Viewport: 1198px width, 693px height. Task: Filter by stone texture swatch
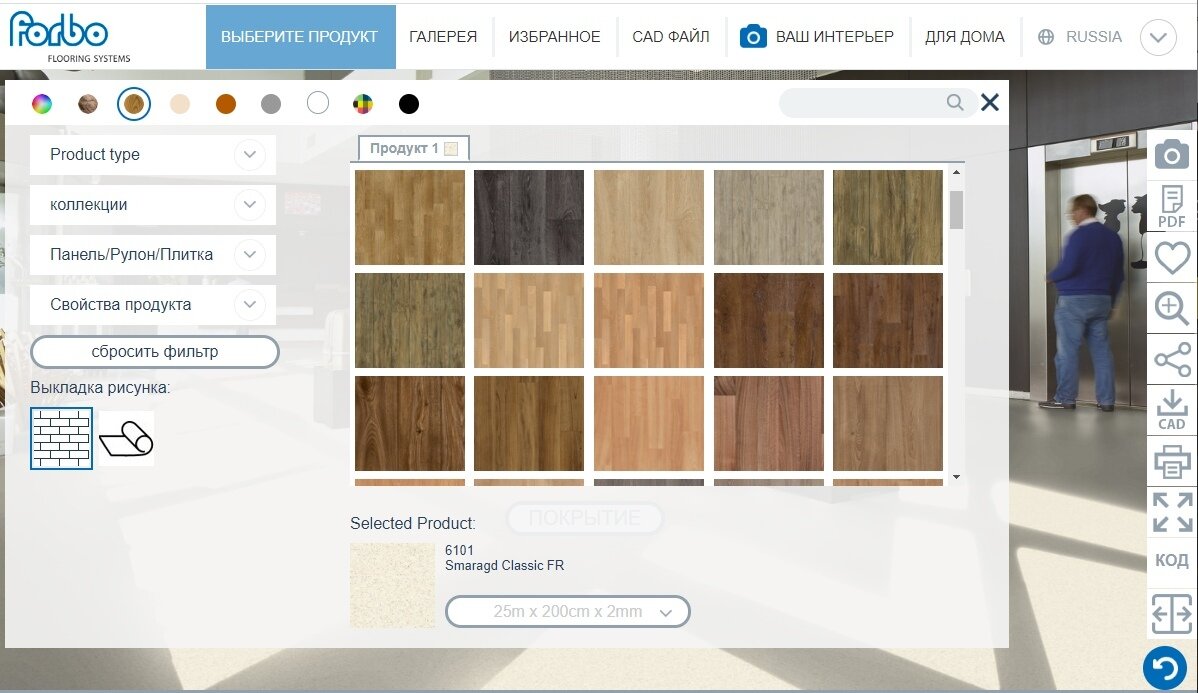click(x=88, y=104)
